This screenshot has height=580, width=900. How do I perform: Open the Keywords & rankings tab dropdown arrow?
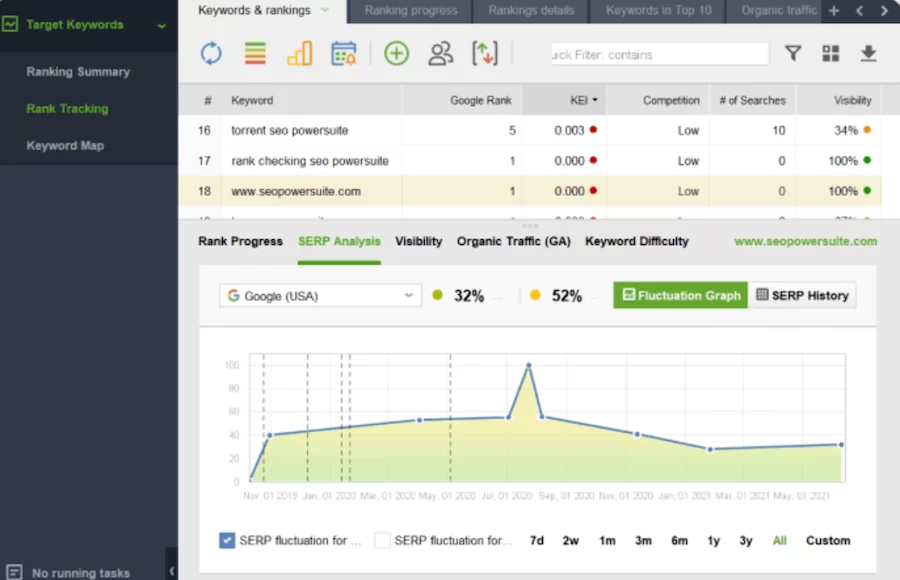[x=325, y=10]
